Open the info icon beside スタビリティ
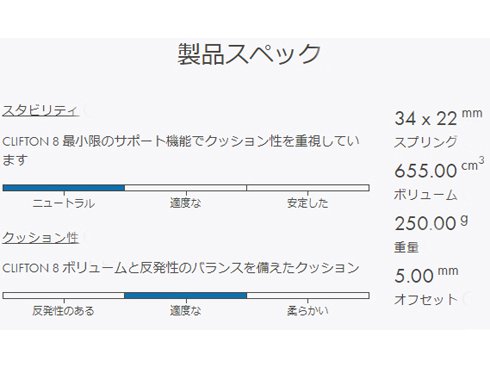This screenshot has width=490, height=368. pyautogui.click(x=87, y=110)
